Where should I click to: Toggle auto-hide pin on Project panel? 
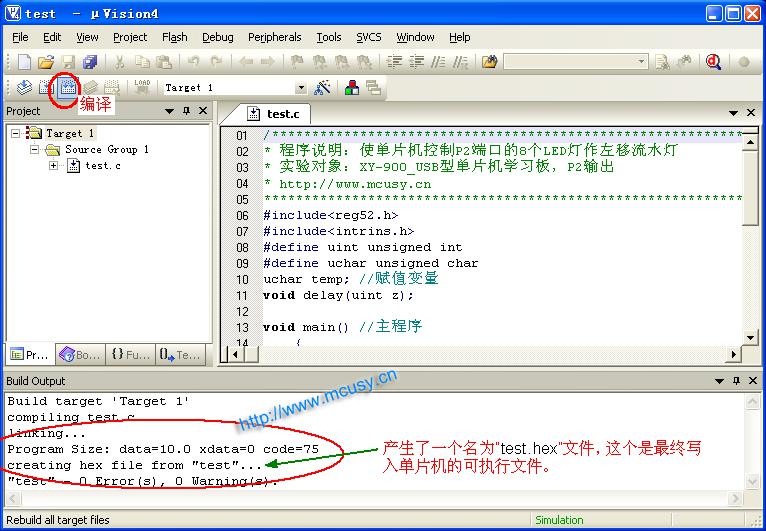(186, 111)
